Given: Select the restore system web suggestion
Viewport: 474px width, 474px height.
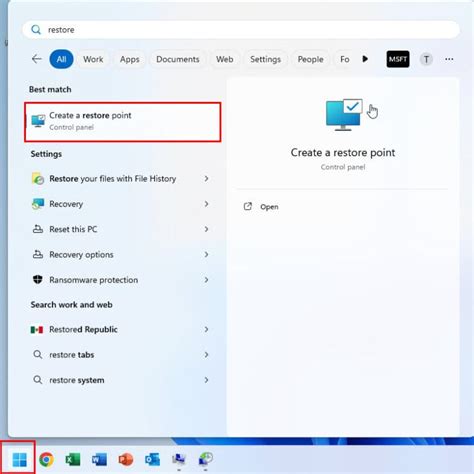Looking at the screenshot, I should click(x=120, y=380).
